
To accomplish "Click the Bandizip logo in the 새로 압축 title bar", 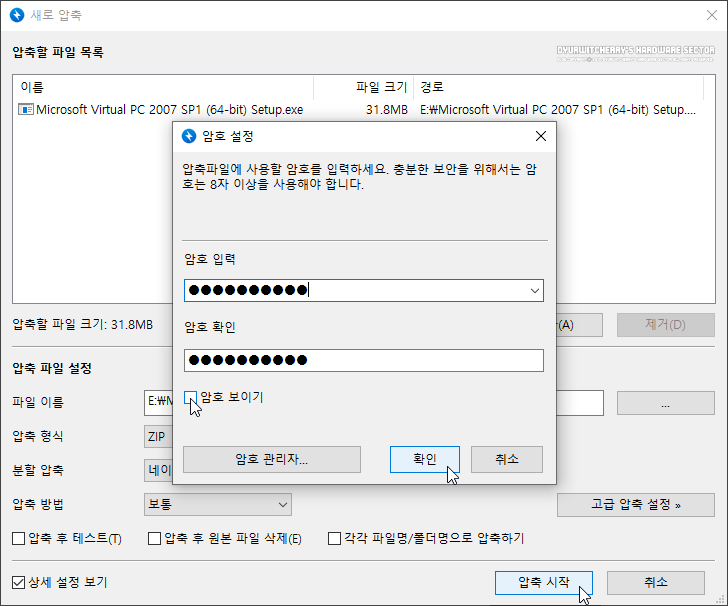I will coord(17,15).
